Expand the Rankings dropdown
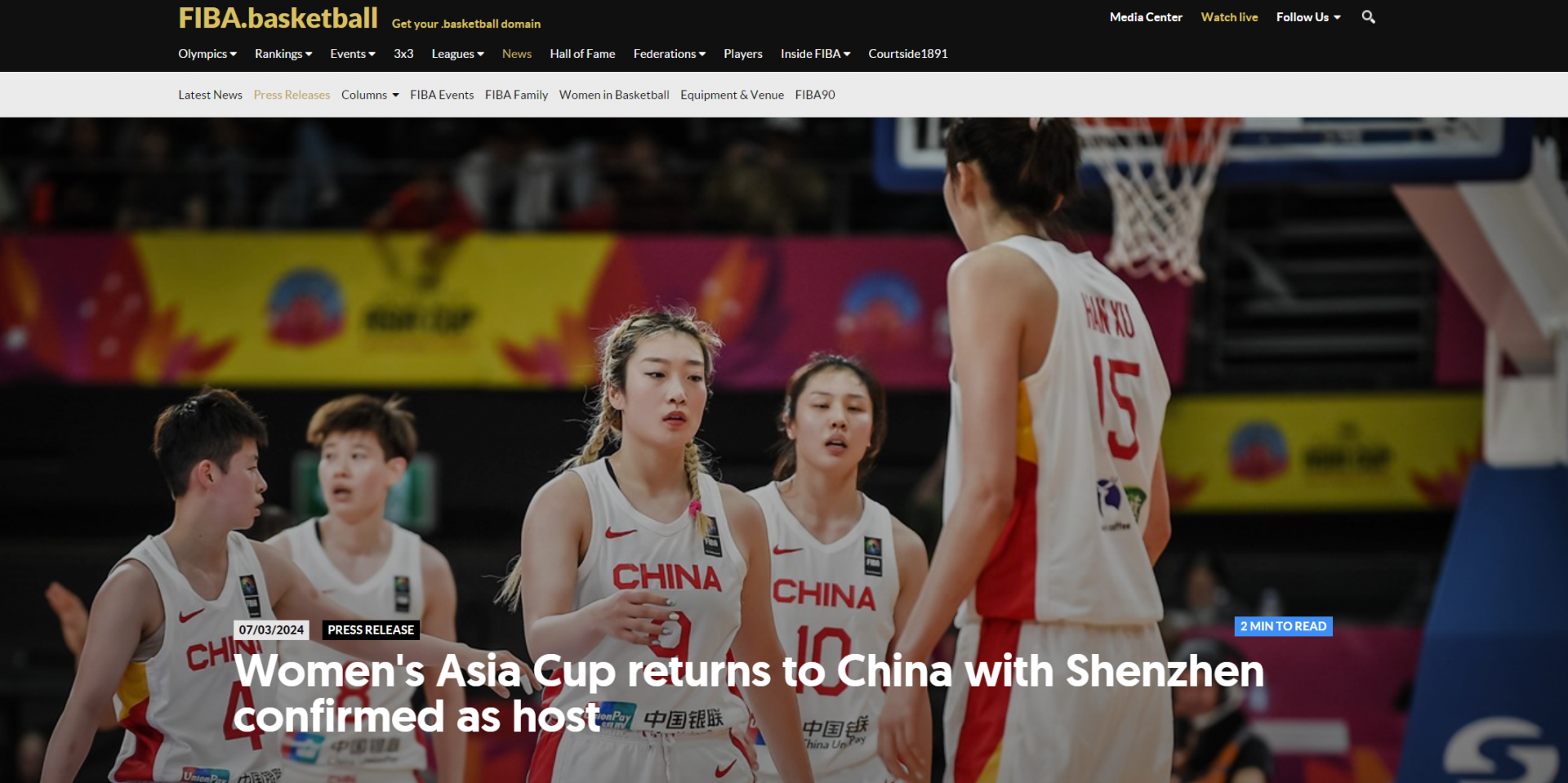 283,54
